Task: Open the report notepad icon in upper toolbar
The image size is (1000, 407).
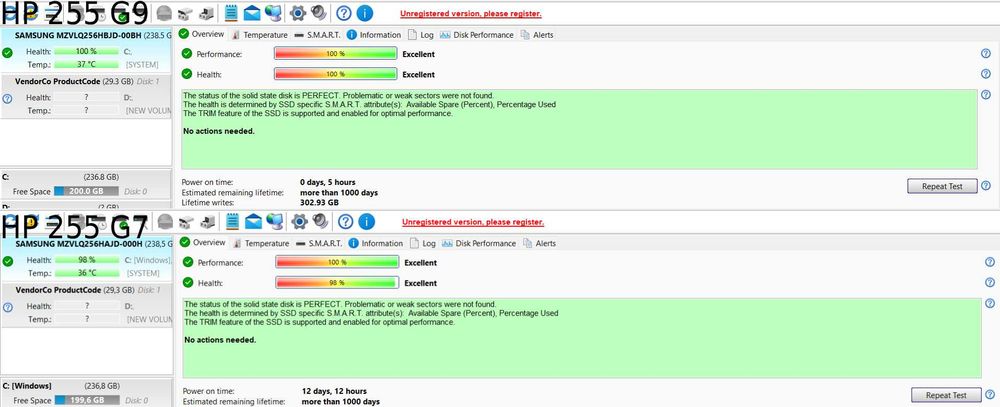Action: click(x=231, y=12)
